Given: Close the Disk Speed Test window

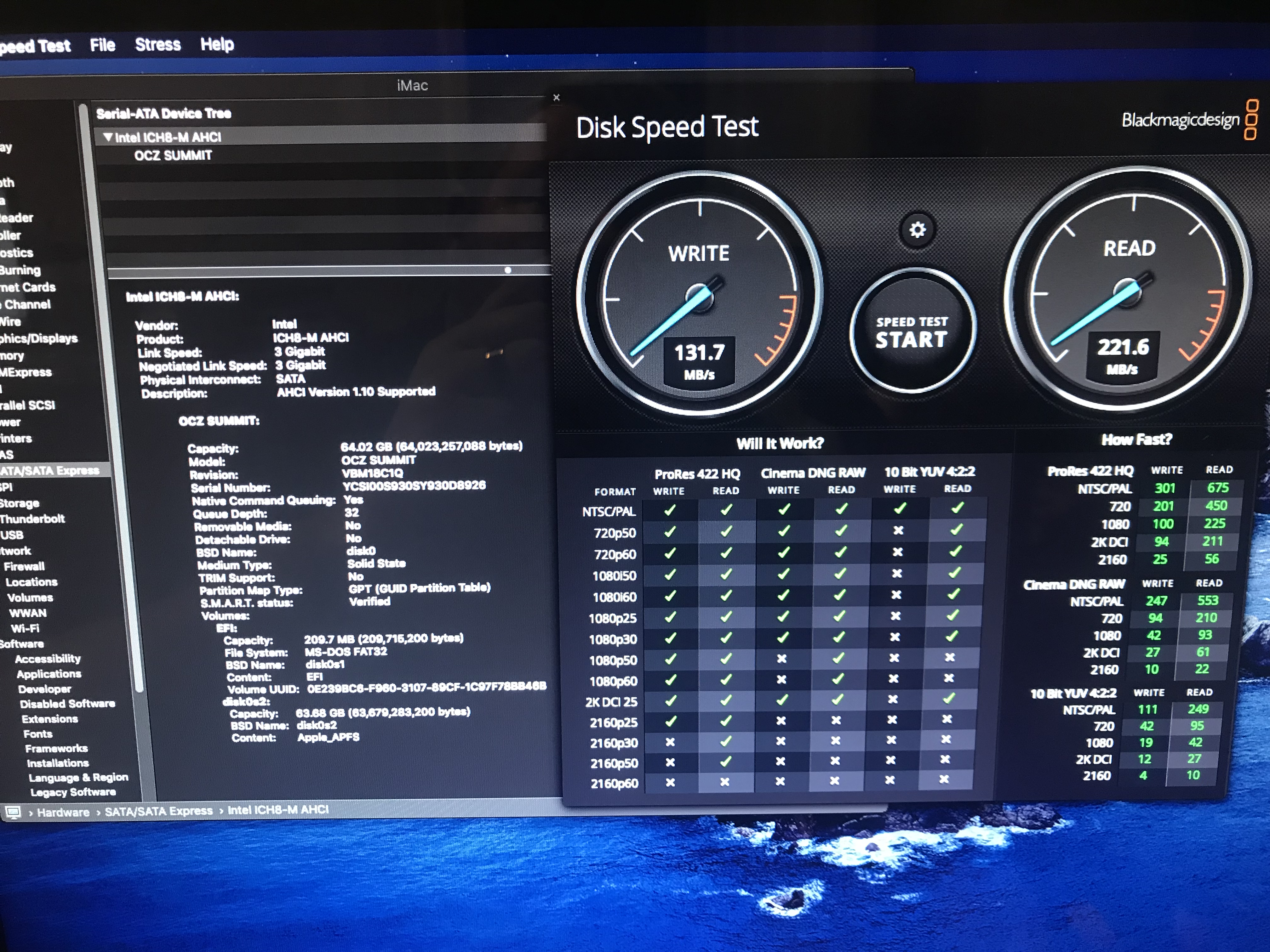Looking at the screenshot, I should point(556,98).
